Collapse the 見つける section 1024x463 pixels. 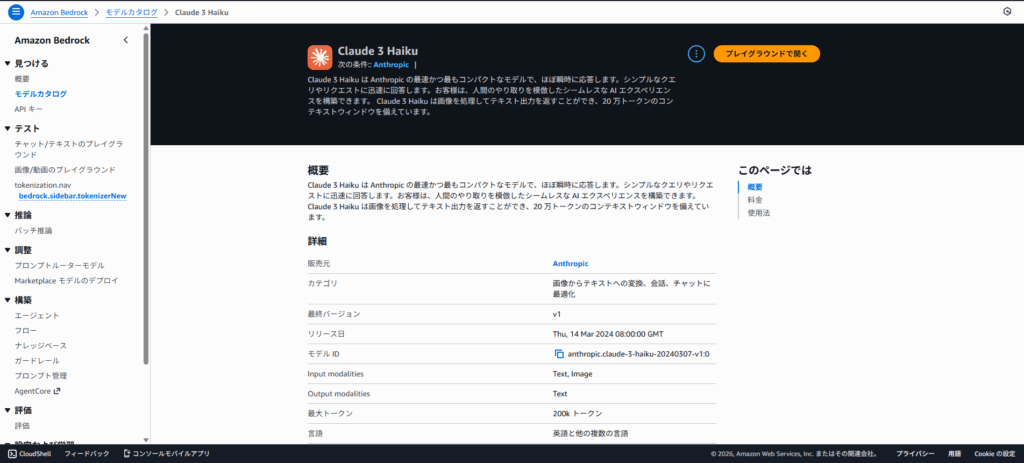click(x=7, y=63)
